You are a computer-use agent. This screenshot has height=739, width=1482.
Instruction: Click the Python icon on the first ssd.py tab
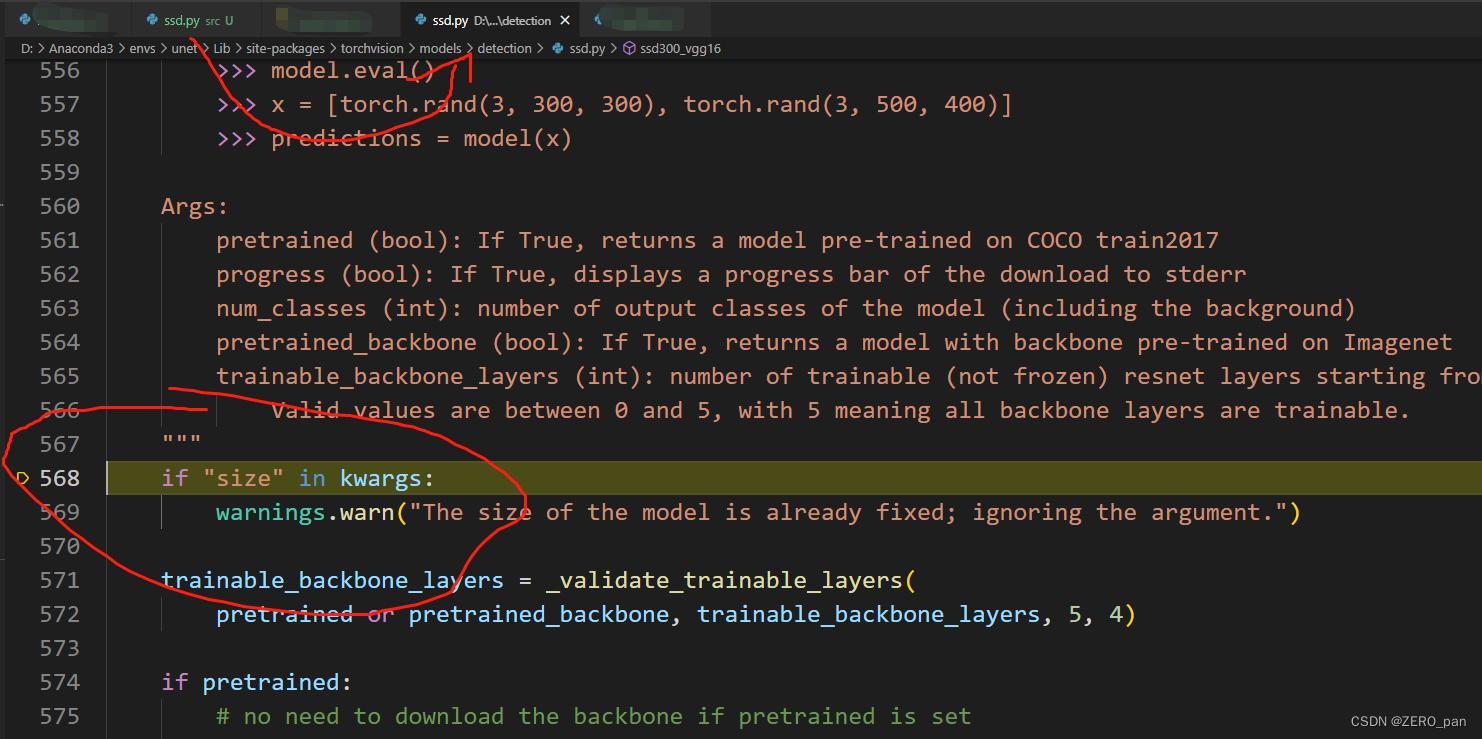[152, 20]
